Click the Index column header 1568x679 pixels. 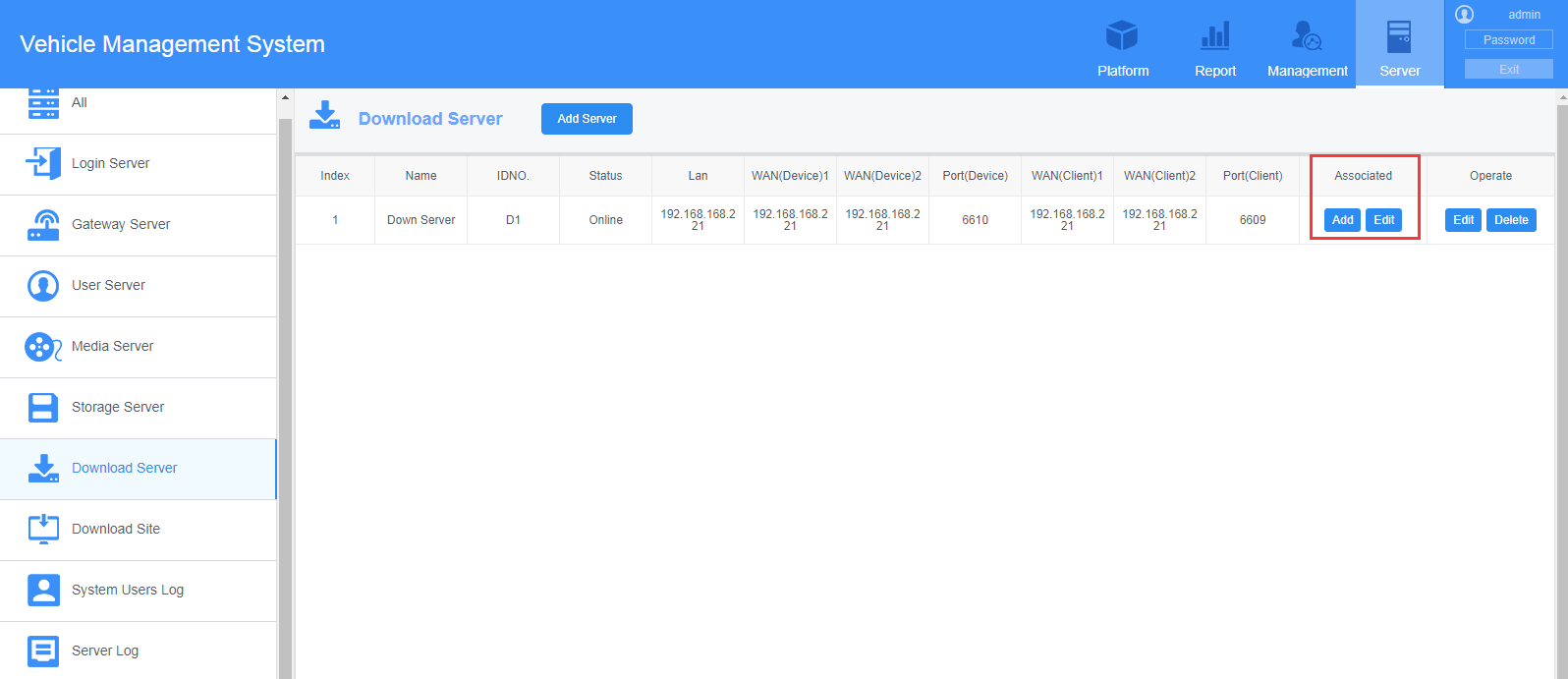pyautogui.click(x=335, y=176)
